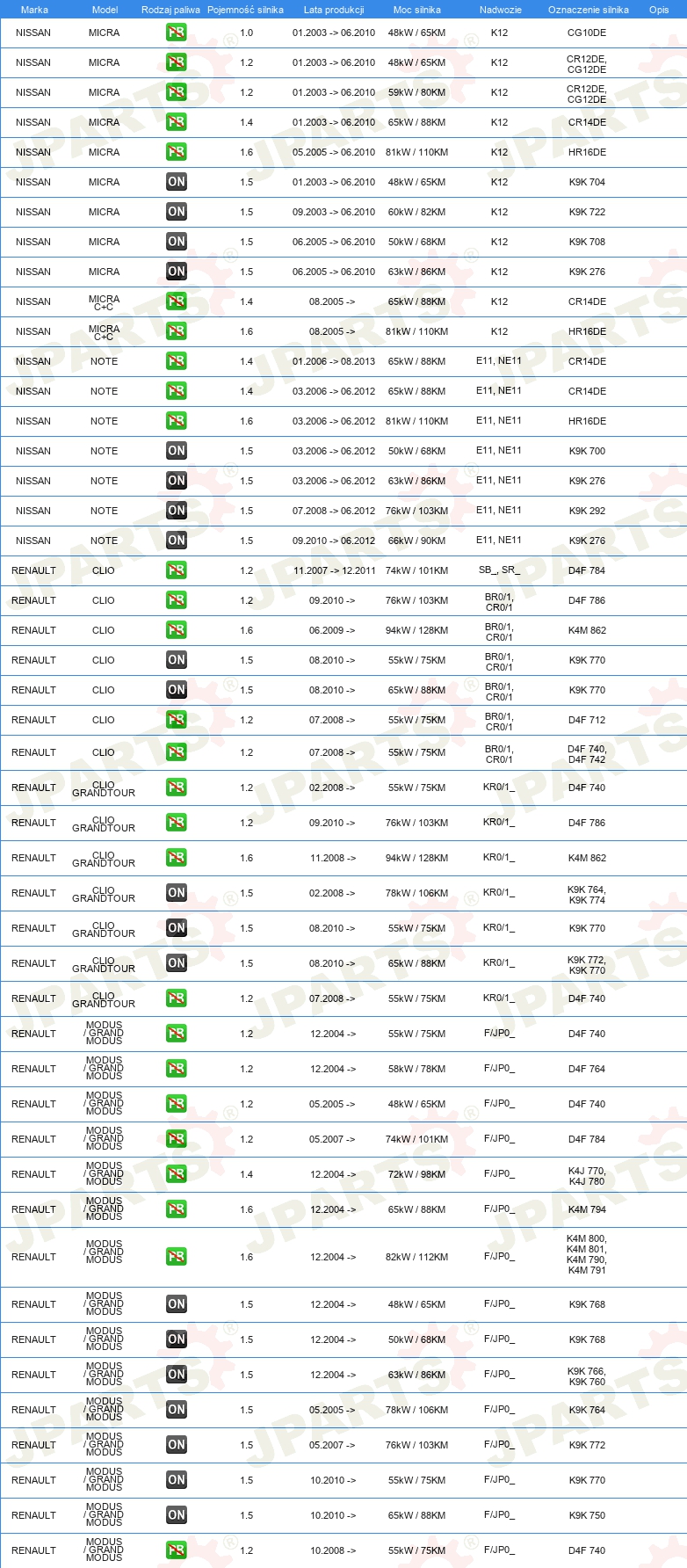This screenshot has height=1568, width=687.
Task: Click ON icon in Modus 78kW / 106KM row
Action: (177, 1410)
